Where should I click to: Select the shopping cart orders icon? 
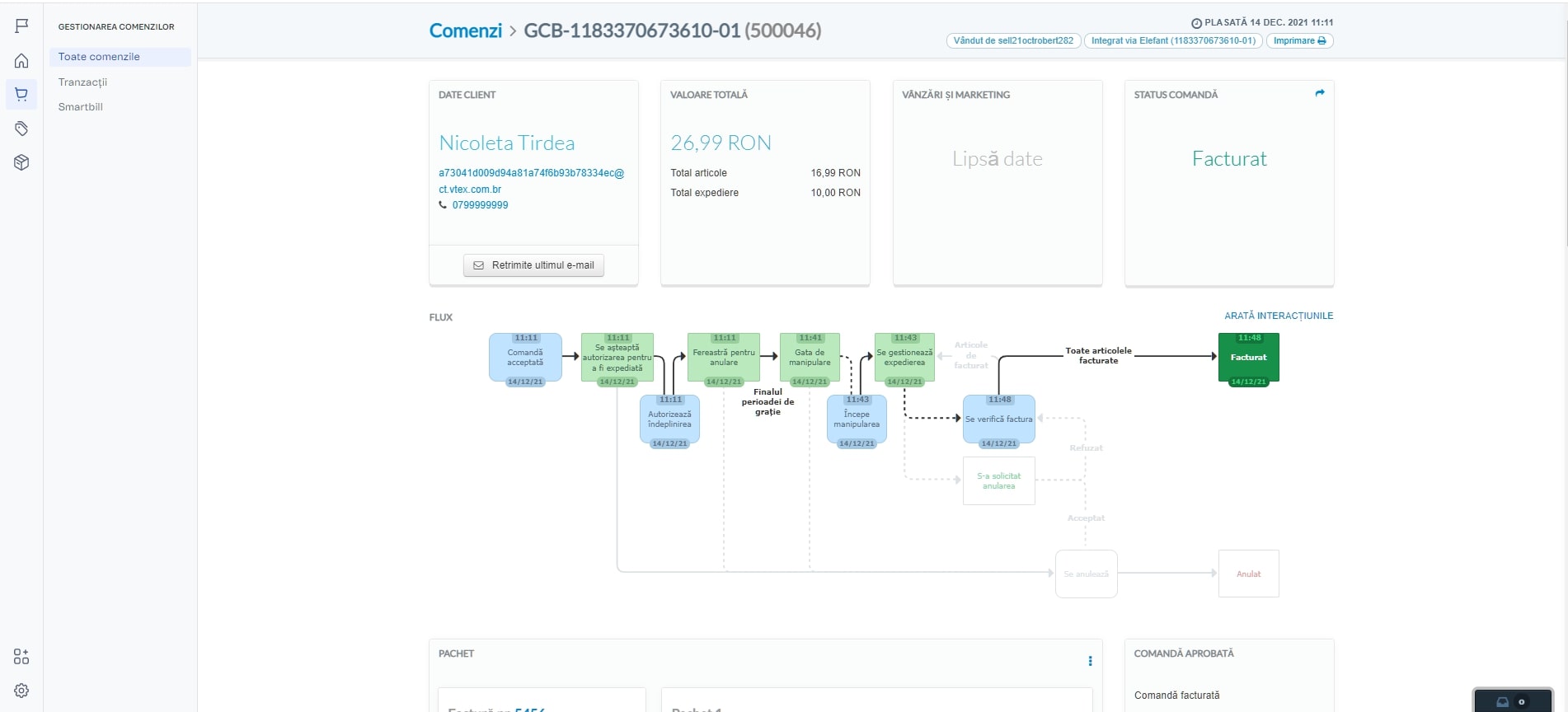coord(21,95)
